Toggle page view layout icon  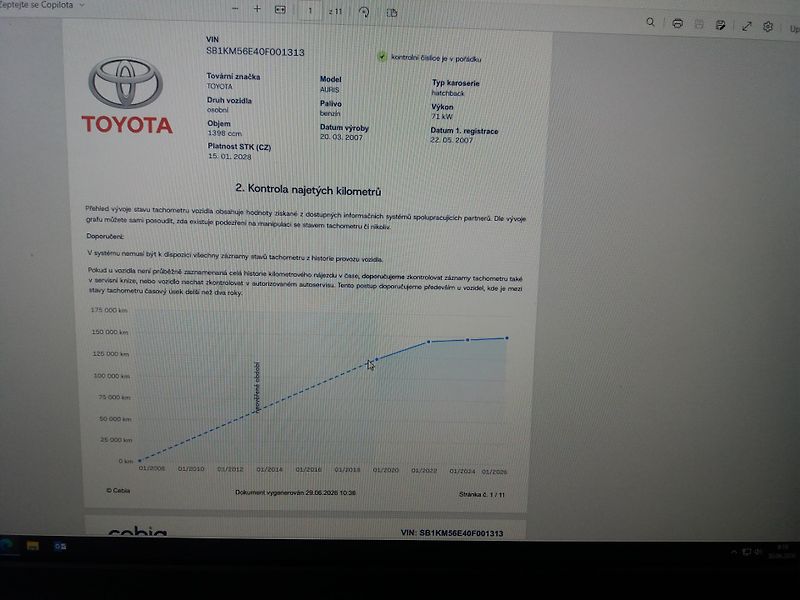pyautogui.click(x=392, y=13)
